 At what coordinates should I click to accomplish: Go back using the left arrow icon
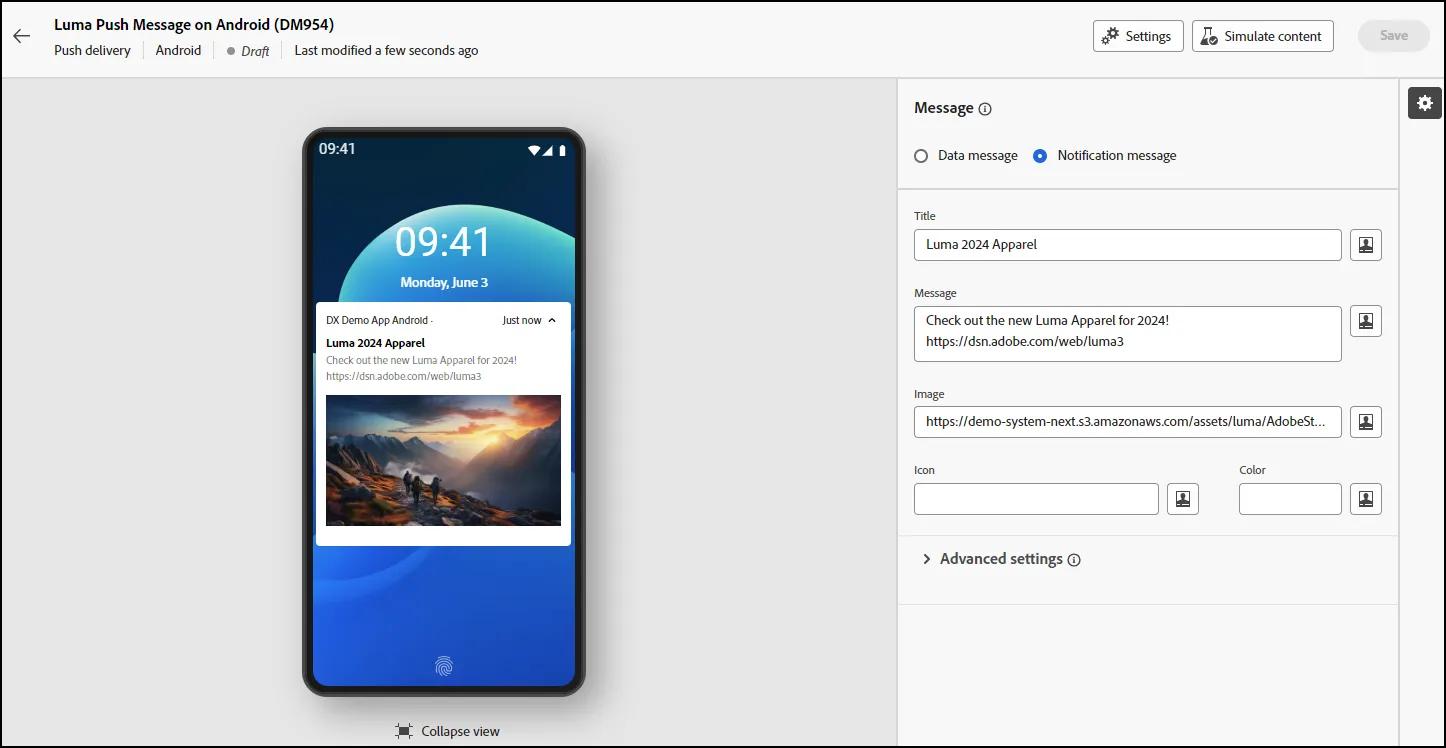pyautogui.click(x=22, y=36)
